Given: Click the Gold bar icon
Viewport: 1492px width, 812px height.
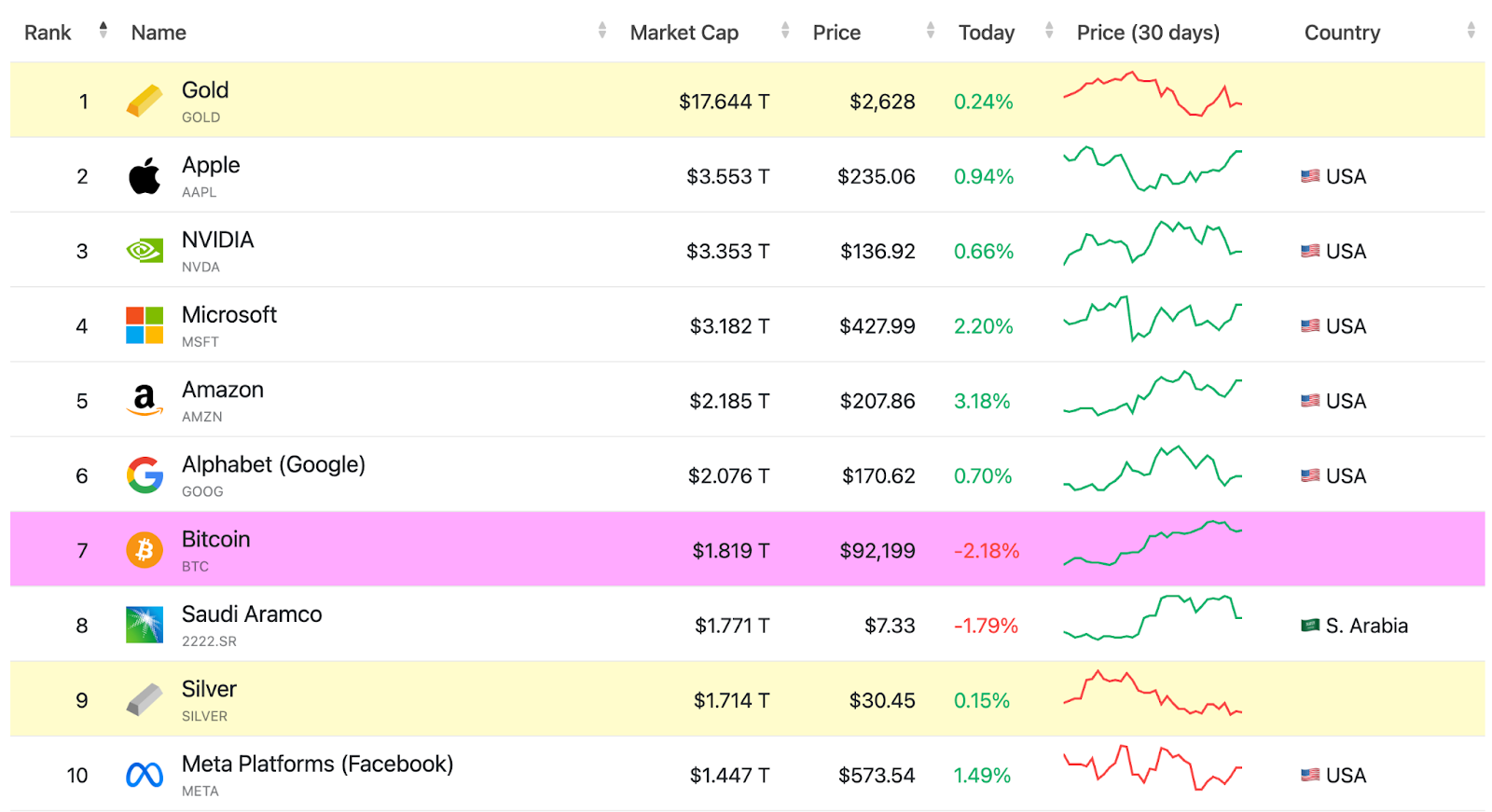Looking at the screenshot, I should point(145,101).
